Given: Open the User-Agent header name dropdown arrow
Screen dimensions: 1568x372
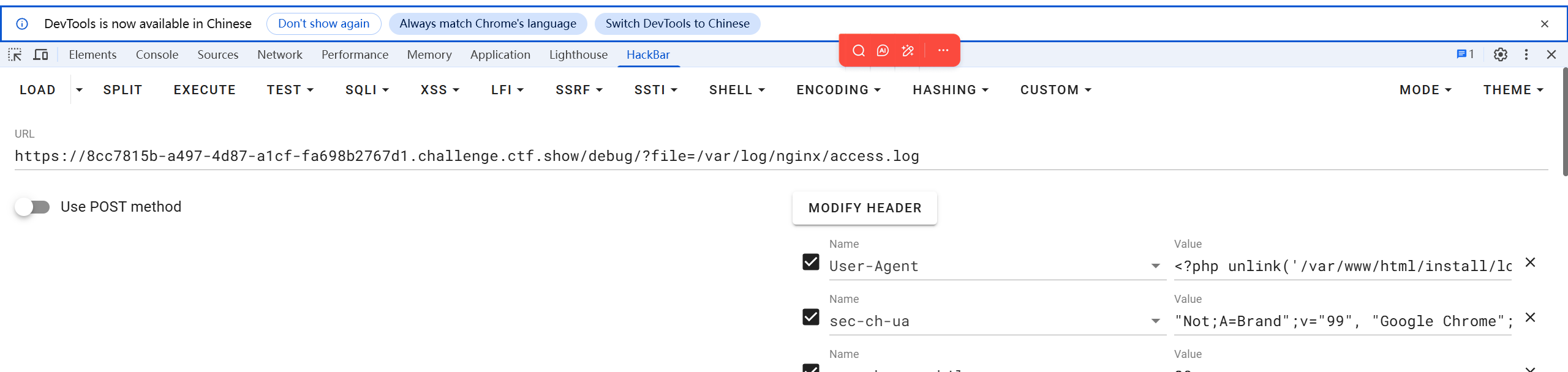Looking at the screenshot, I should 1155,266.
